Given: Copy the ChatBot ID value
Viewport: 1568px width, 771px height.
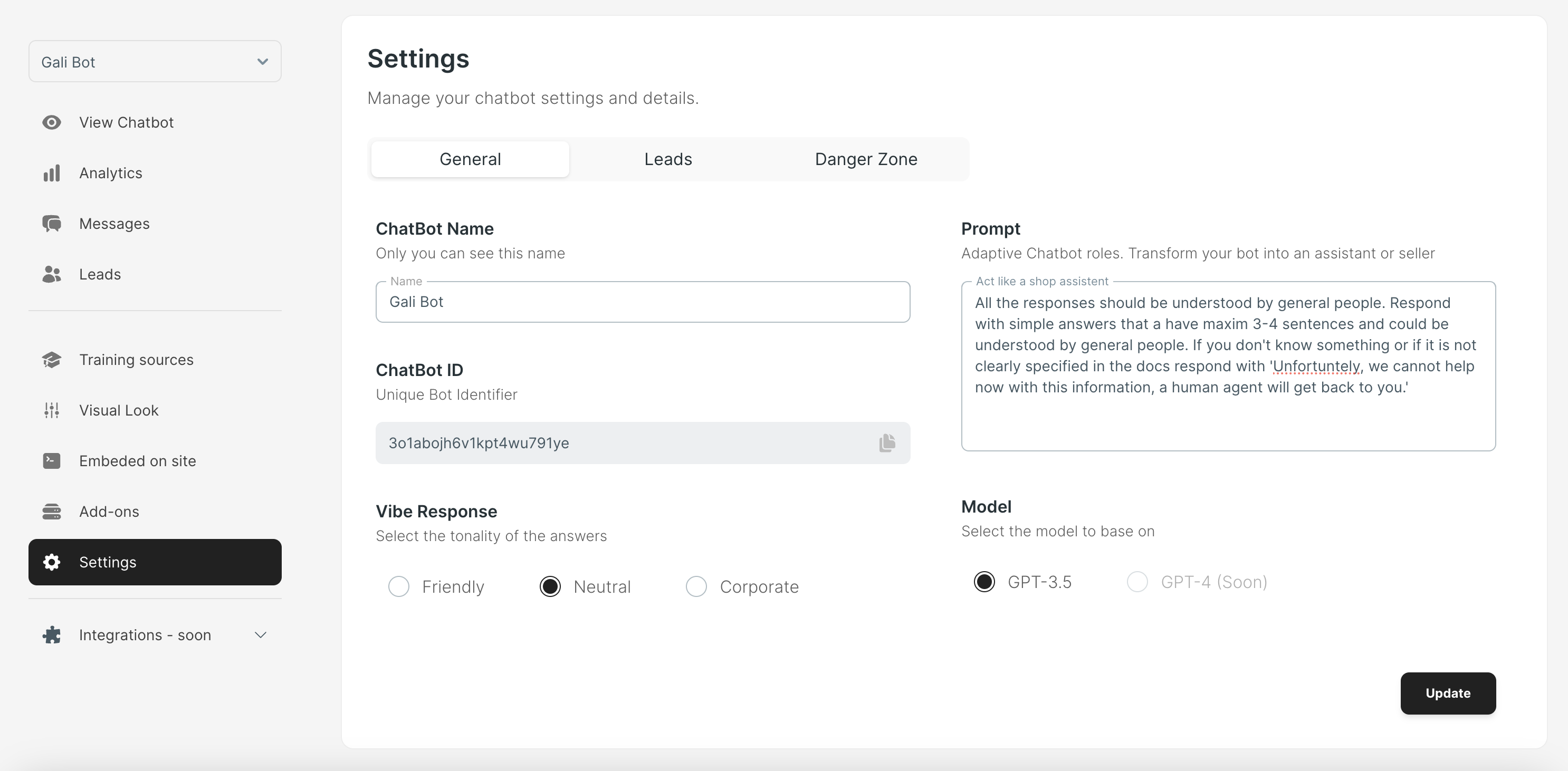Looking at the screenshot, I should tap(886, 443).
